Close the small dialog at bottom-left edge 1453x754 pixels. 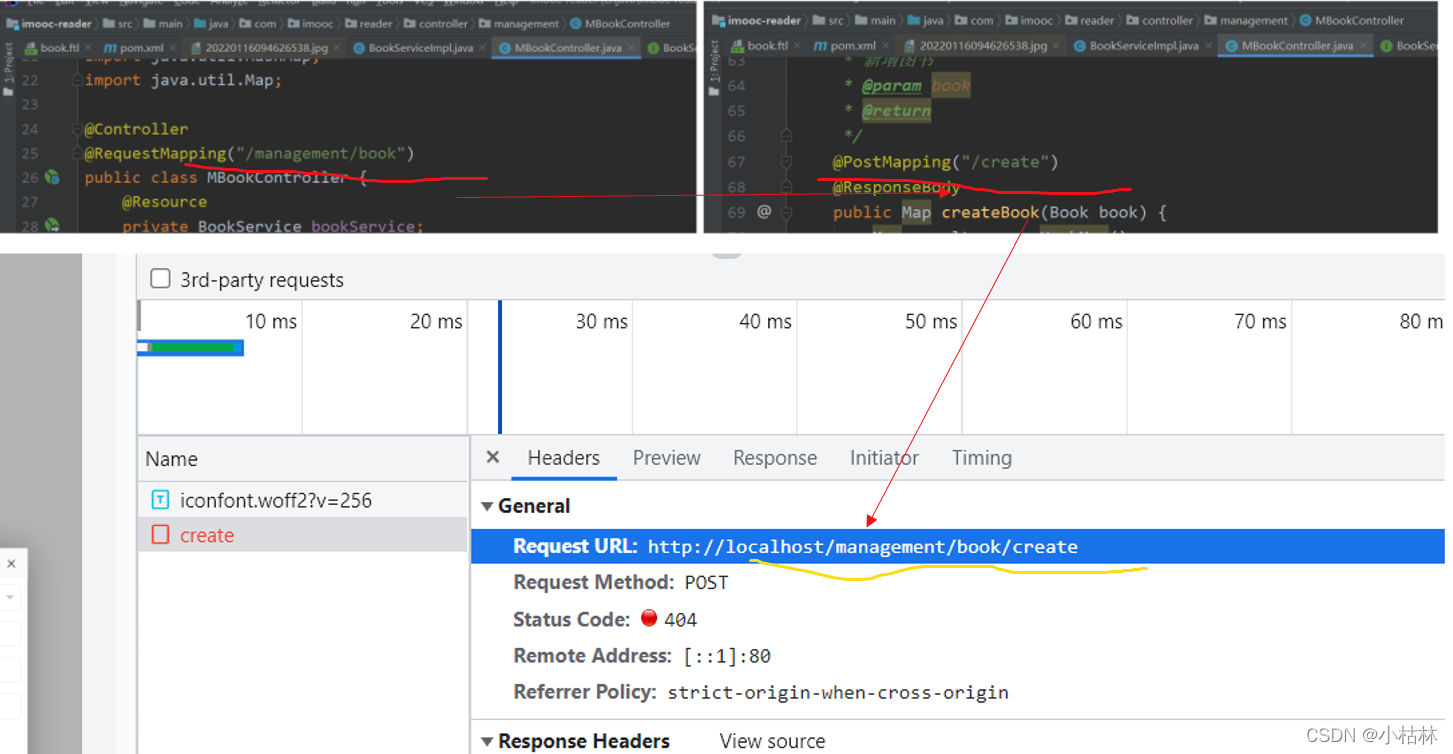coord(11,564)
